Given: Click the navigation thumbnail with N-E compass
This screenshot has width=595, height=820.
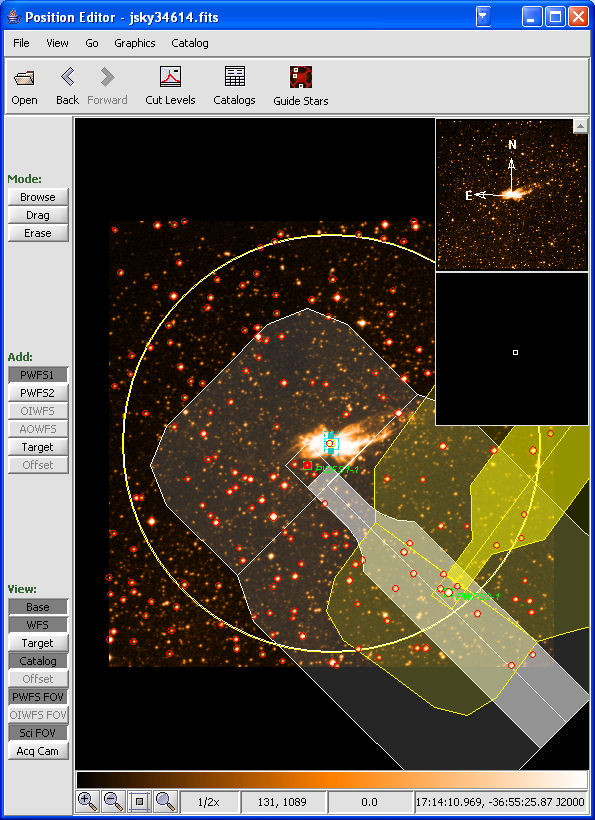Looking at the screenshot, I should 512,195.
